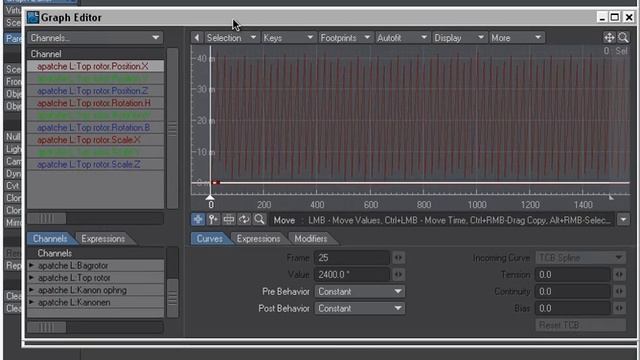The width and height of the screenshot is (640, 360).
Task: Select Top rotor.Position.X channel
Action: click(96, 66)
